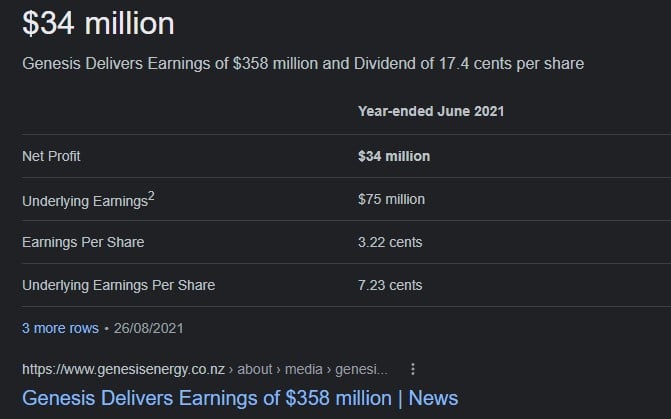Open 'Genesis Delivers Earnings of $358 million | News' result
Image resolution: width=671 pixels, height=419 pixels.
pos(240,398)
